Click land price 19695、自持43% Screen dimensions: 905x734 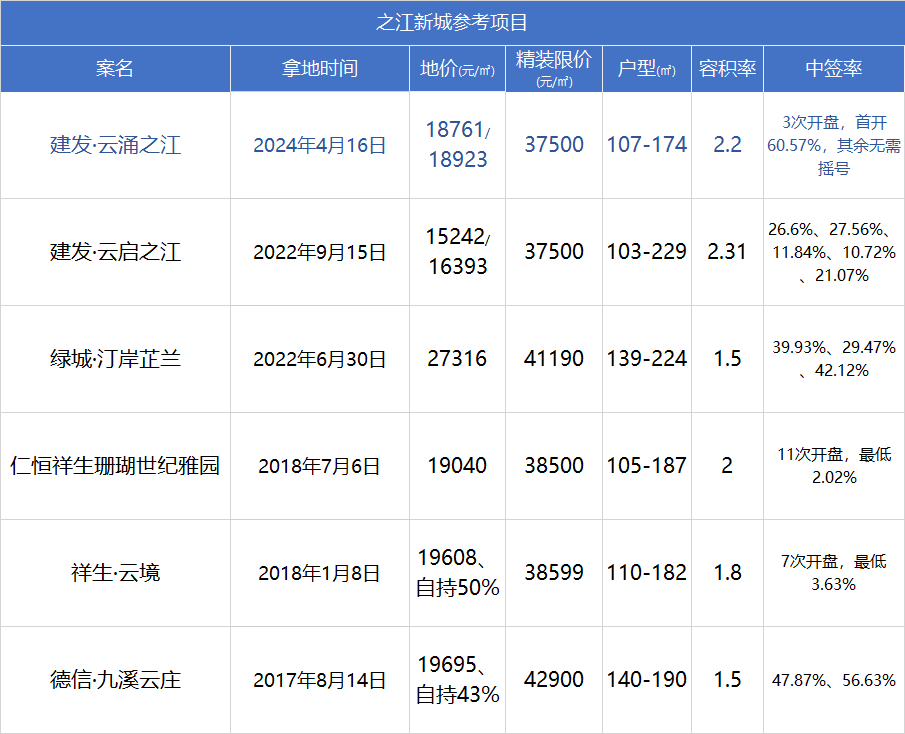[x=458, y=679]
